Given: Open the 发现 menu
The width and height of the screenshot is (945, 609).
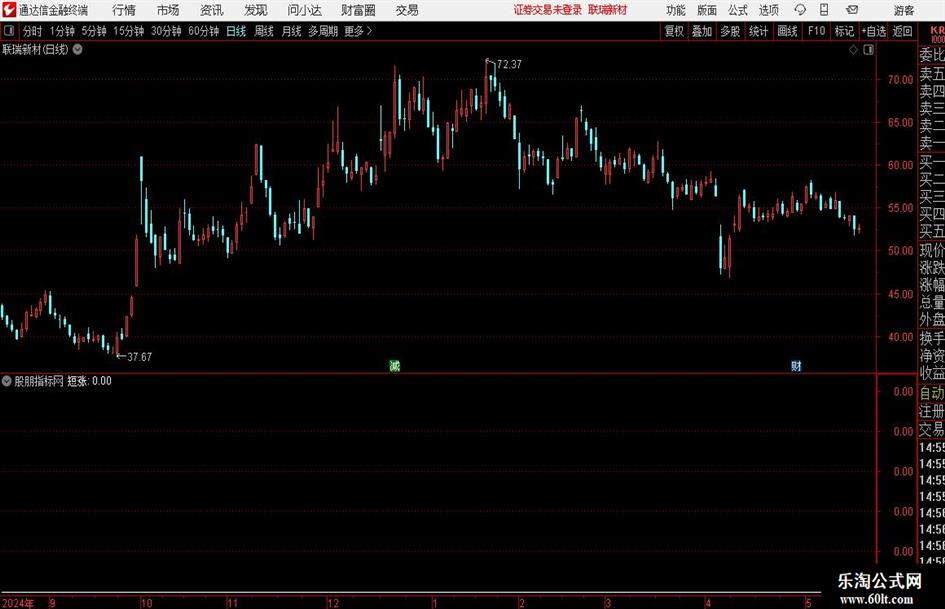Looking at the screenshot, I should [x=256, y=10].
